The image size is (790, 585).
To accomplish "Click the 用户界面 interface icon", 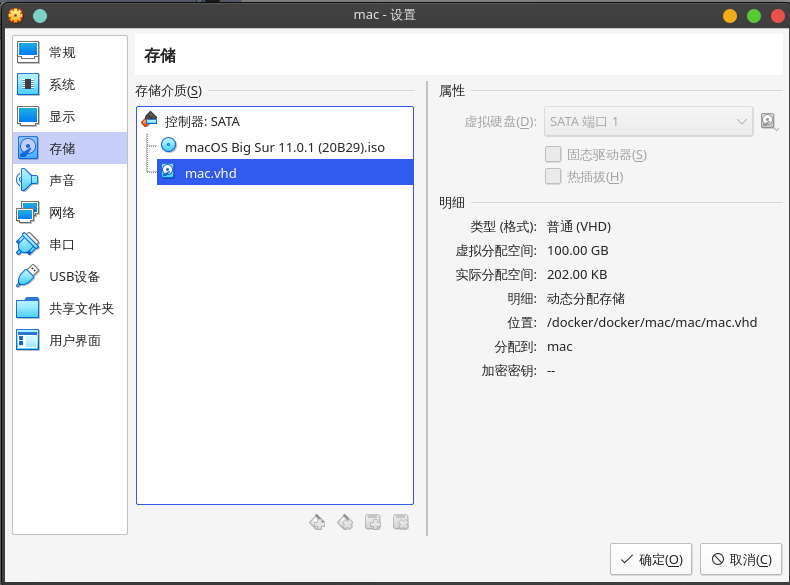I will (x=28, y=340).
